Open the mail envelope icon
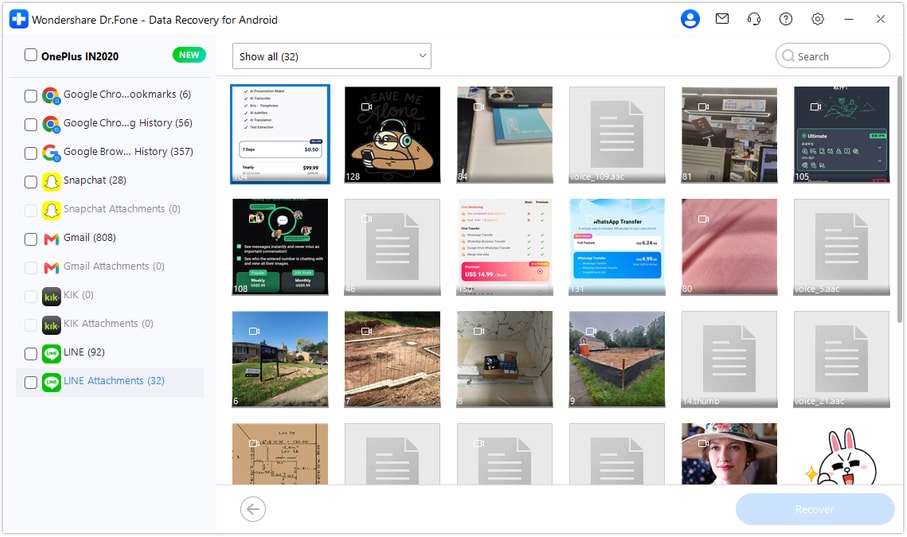The height and width of the screenshot is (537, 907). click(x=722, y=19)
